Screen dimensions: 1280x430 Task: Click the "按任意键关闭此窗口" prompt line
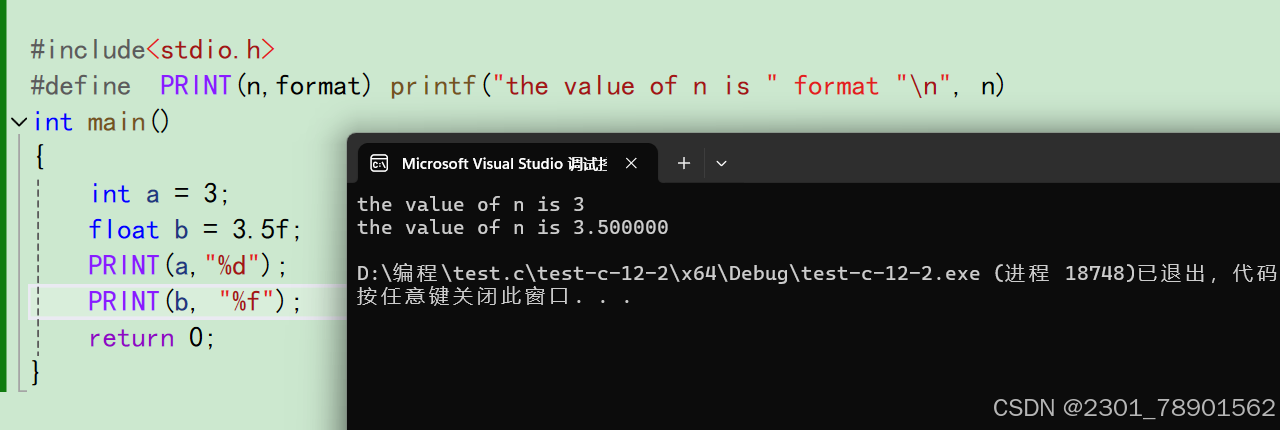pos(494,297)
